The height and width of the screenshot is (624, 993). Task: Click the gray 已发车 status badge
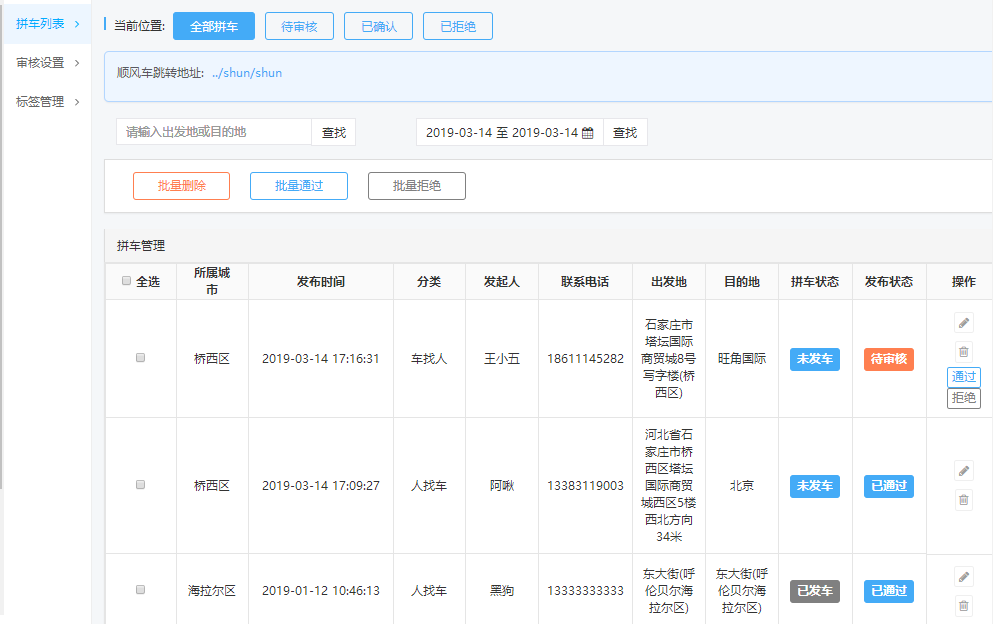(814, 591)
